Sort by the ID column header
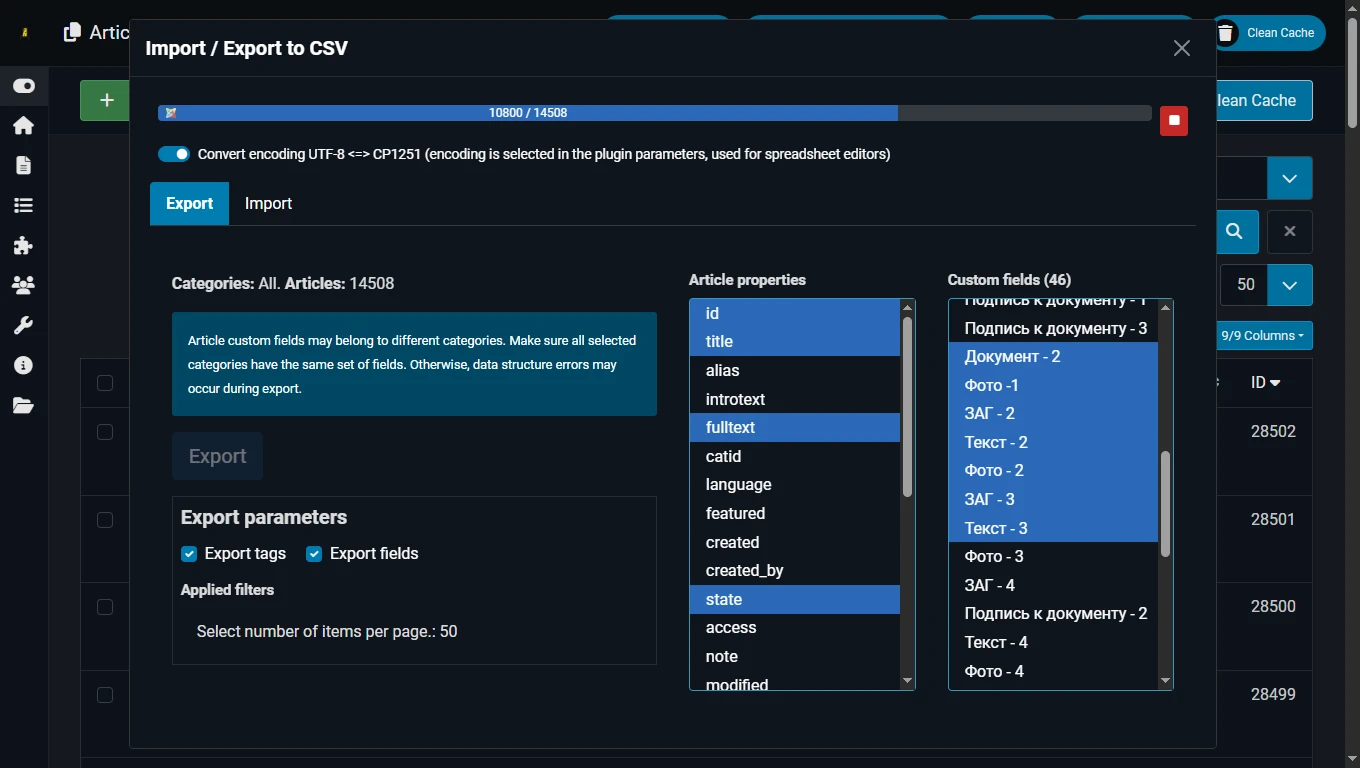Image resolution: width=1360 pixels, height=768 pixels. pyautogui.click(x=1265, y=383)
